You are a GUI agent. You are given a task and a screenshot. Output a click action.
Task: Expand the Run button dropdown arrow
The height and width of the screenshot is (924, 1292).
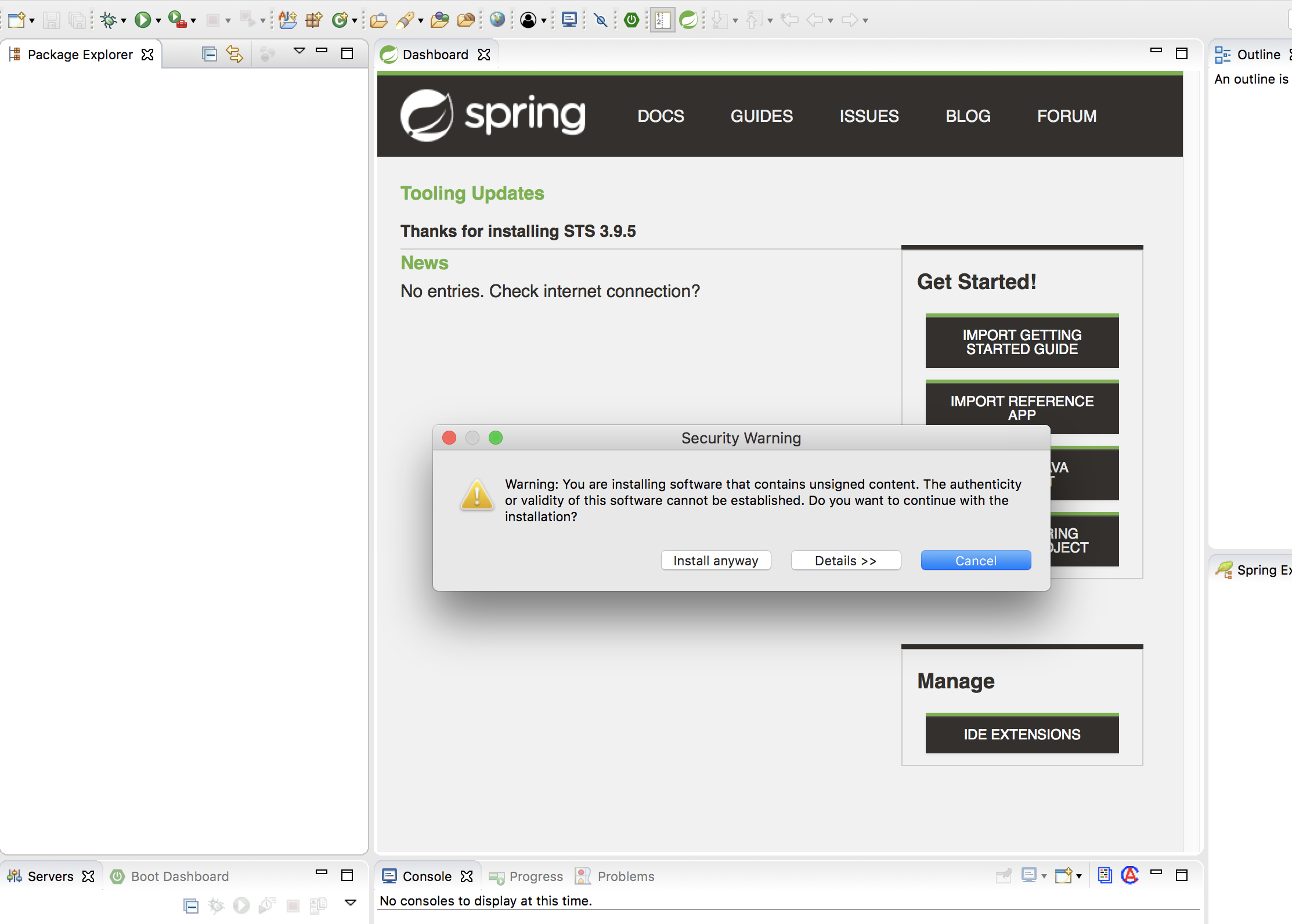click(158, 21)
